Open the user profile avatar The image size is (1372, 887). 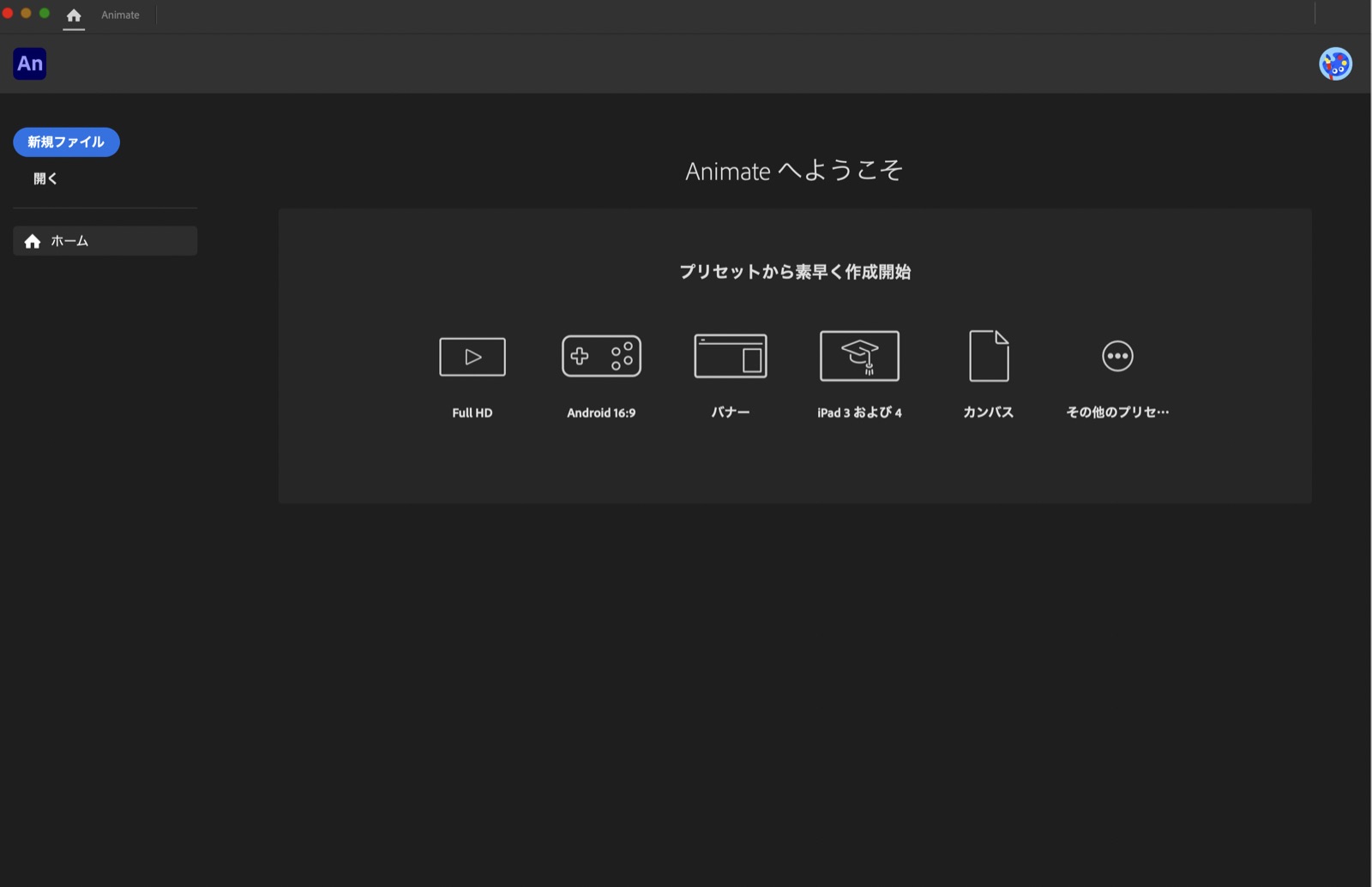pos(1335,63)
